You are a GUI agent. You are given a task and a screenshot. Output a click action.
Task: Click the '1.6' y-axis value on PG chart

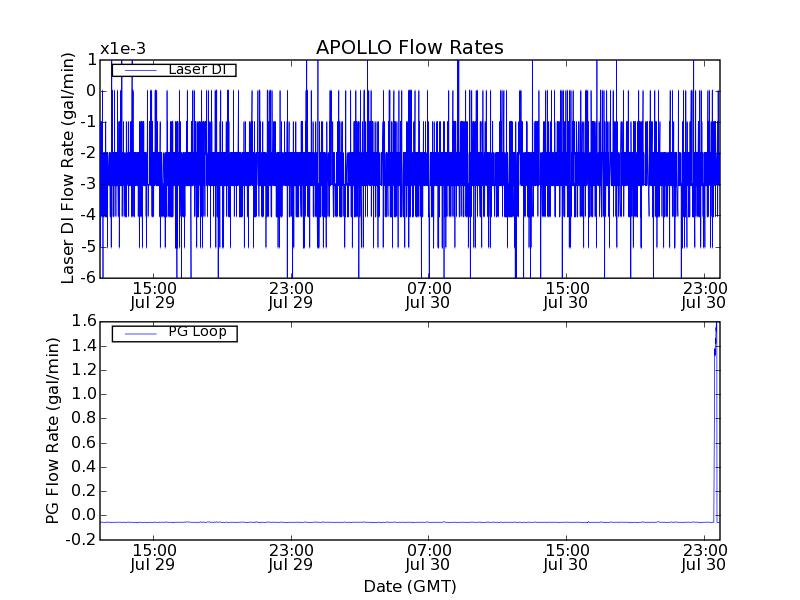[x=84, y=321]
